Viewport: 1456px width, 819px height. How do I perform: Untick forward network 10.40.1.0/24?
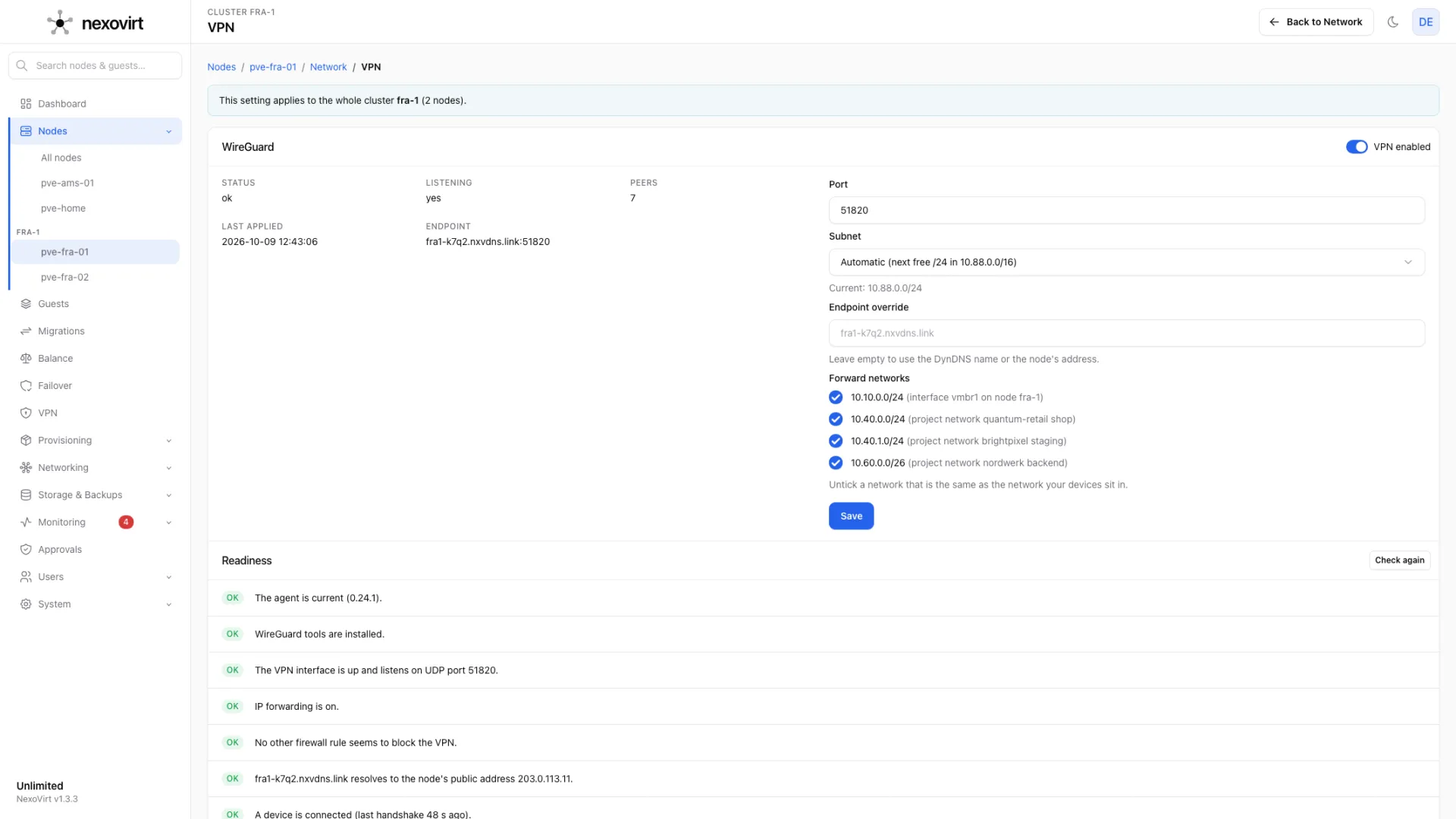(x=836, y=441)
